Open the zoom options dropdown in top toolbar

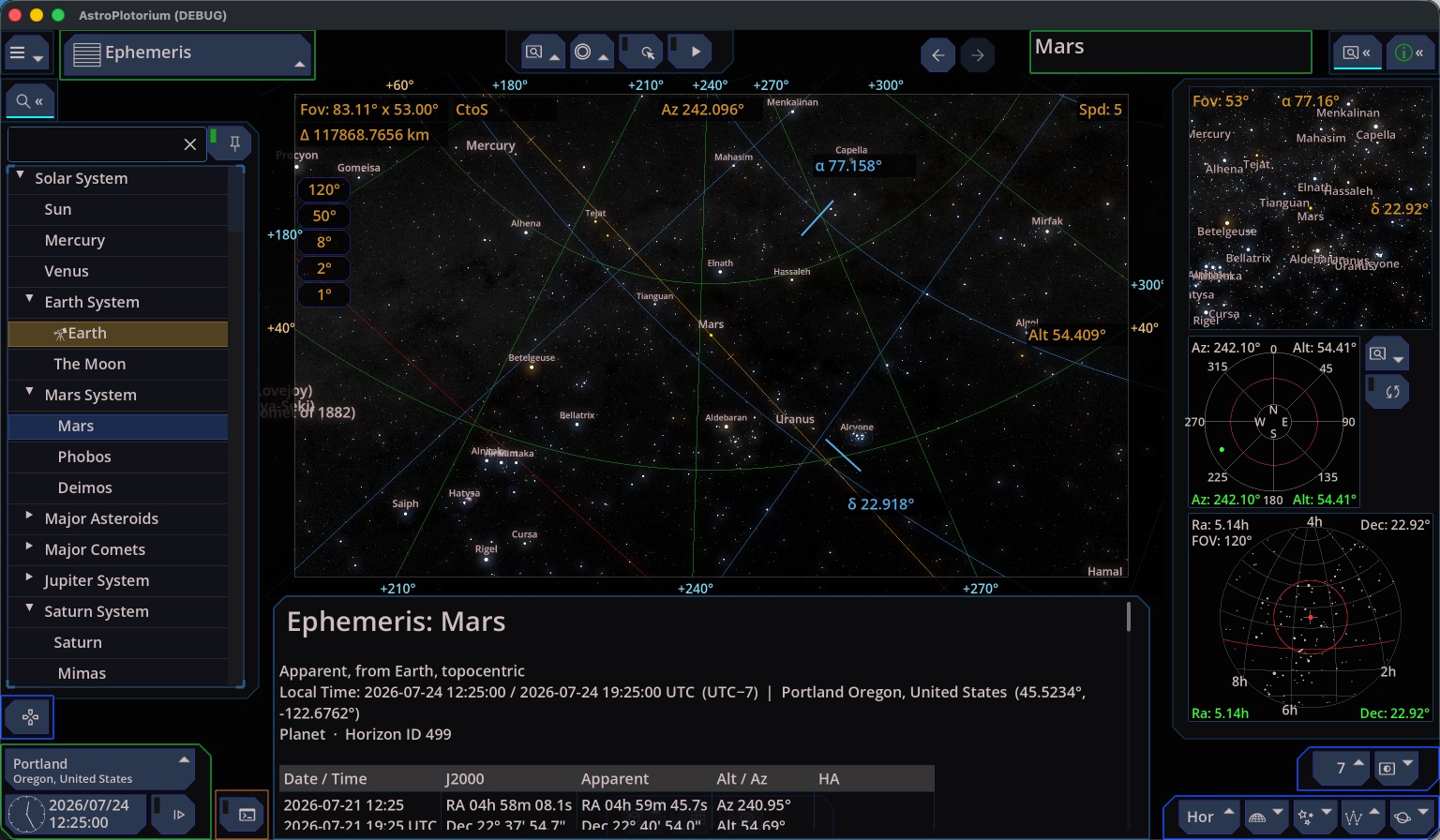pyautogui.click(x=542, y=52)
